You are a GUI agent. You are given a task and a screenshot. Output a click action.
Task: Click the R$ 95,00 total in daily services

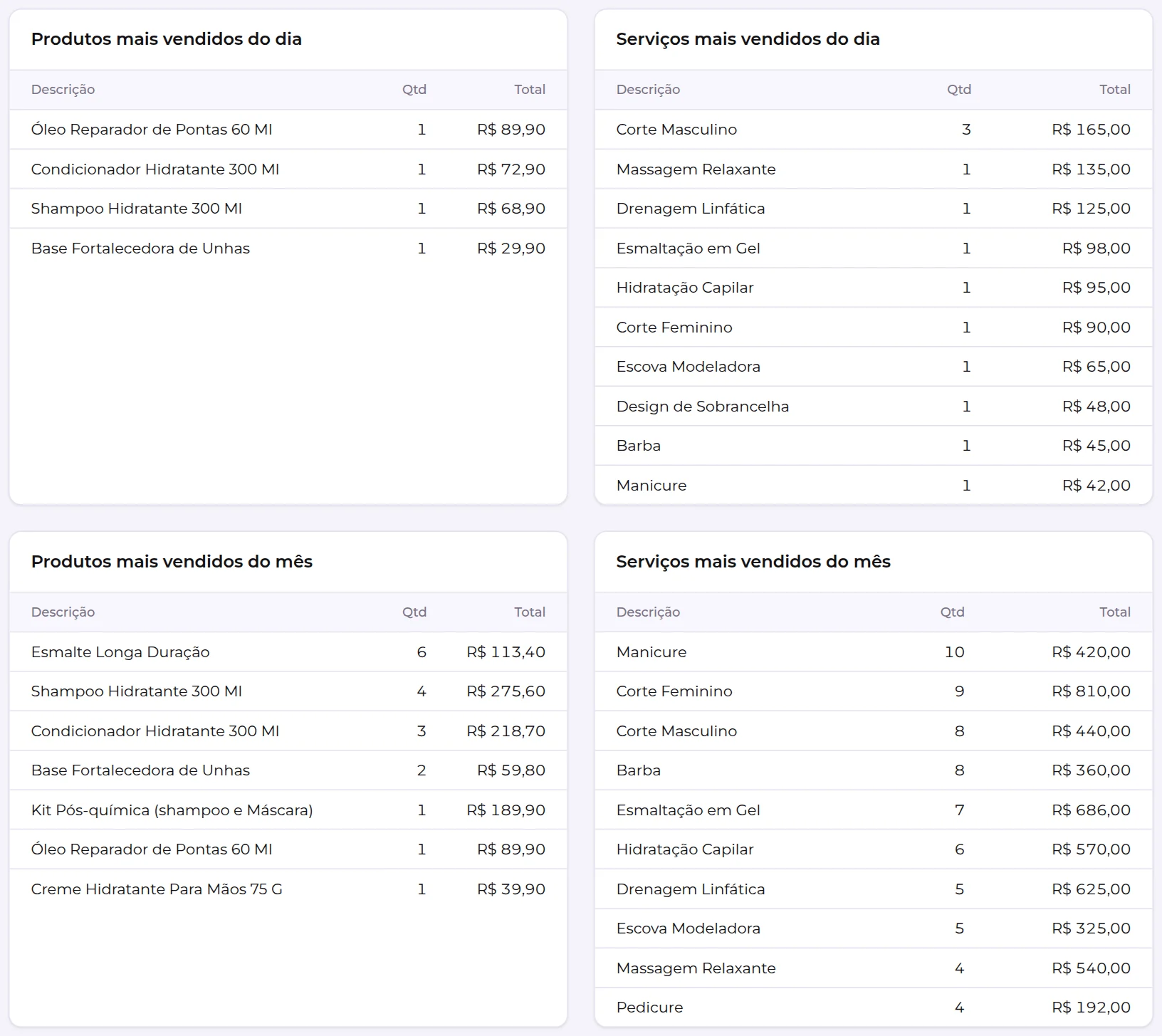point(1096,288)
